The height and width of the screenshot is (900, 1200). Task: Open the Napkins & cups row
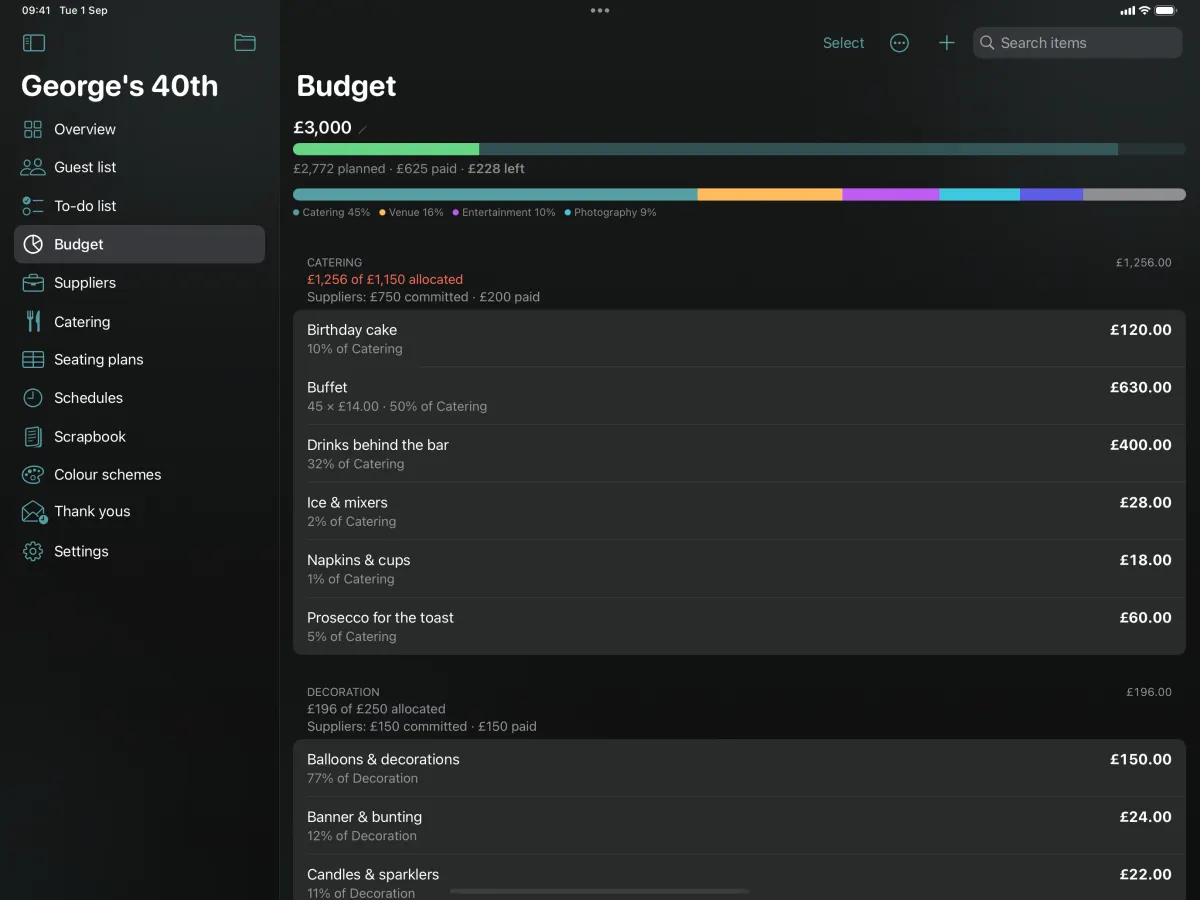coord(739,569)
